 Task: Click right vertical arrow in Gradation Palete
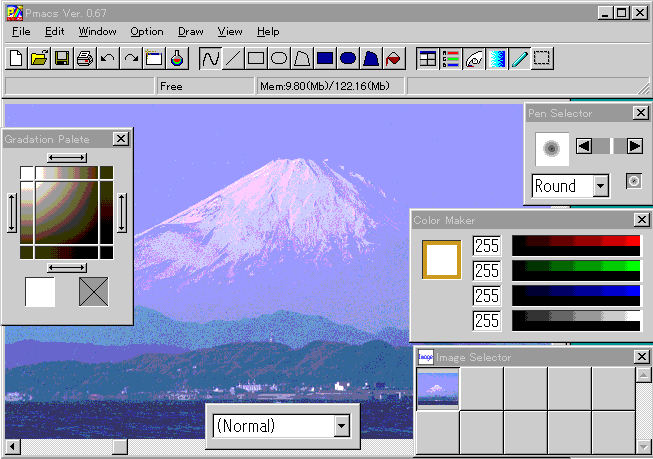click(x=122, y=212)
